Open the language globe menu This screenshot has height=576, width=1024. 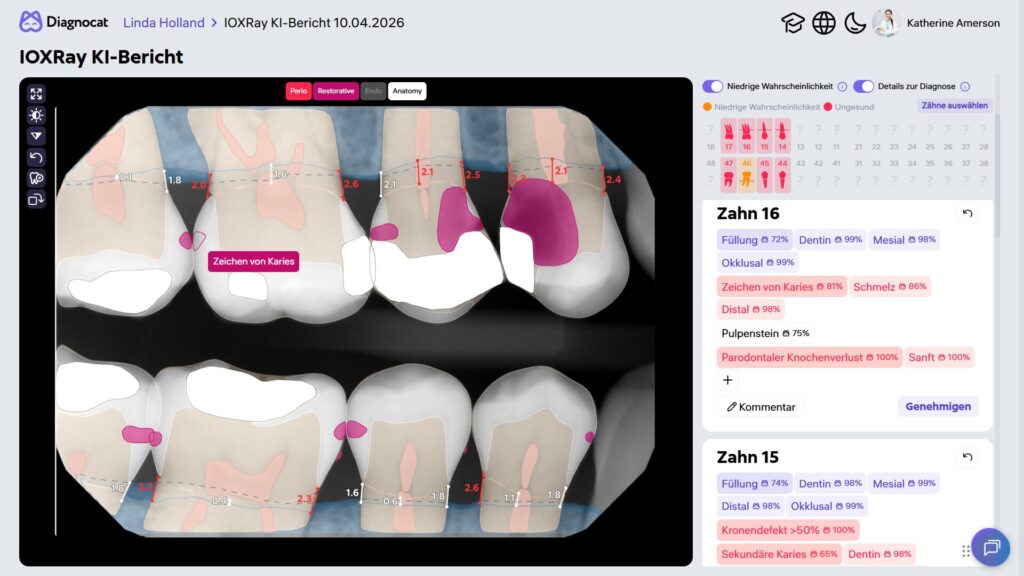tap(824, 23)
